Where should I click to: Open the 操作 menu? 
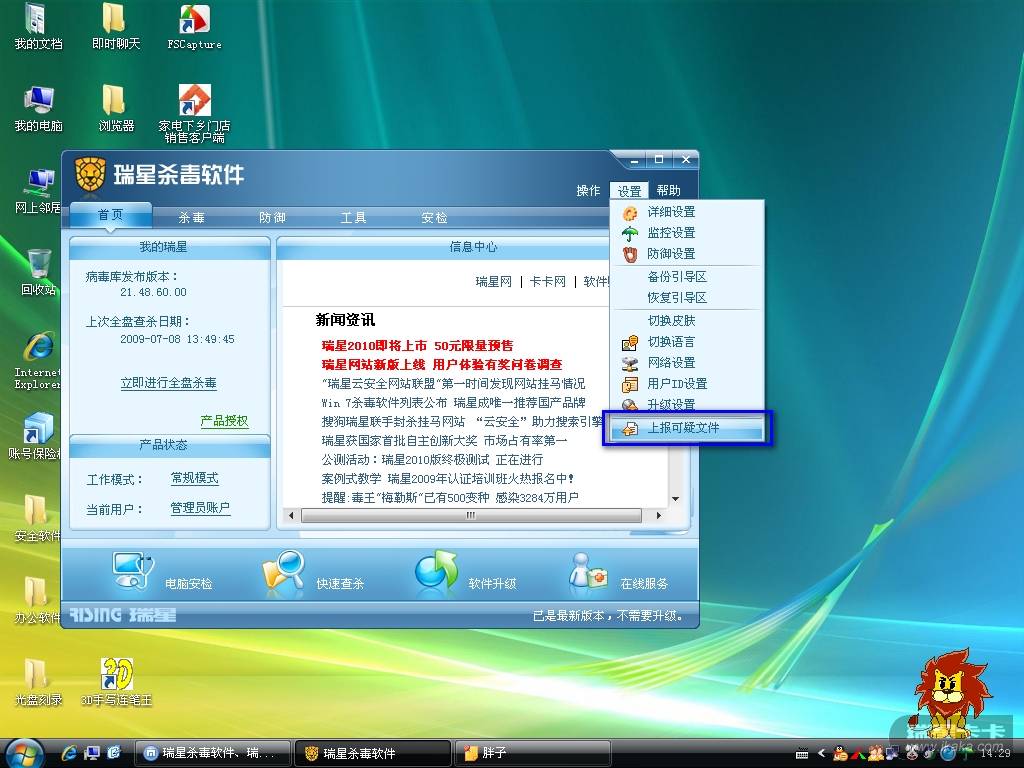(x=588, y=191)
